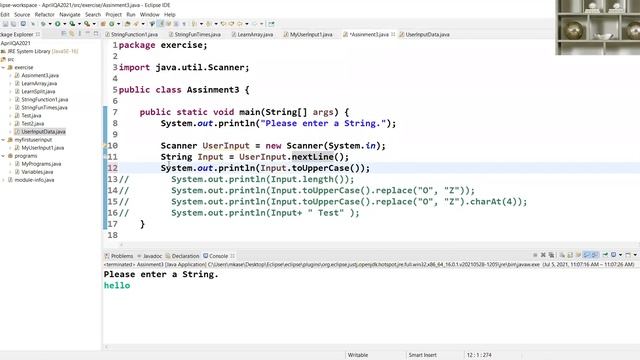Image resolution: width=640 pixels, height=360 pixels.
Task: Open the Javadoc view tab
Action: (x=149, y=256)
